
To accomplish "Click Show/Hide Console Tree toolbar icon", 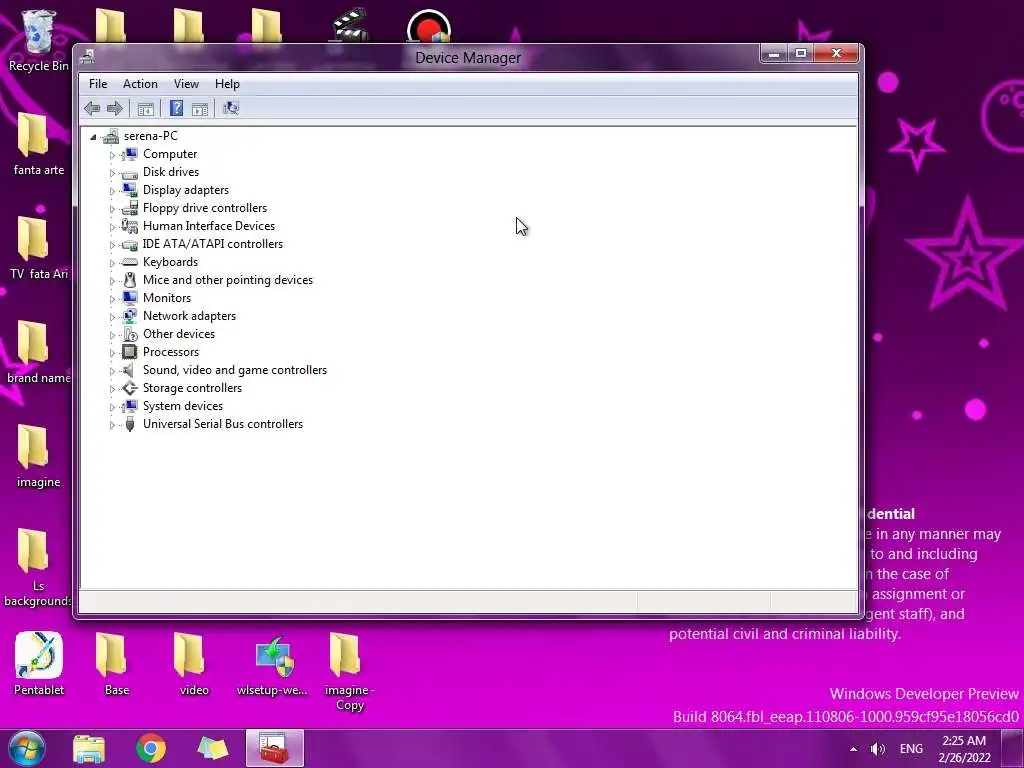I will (146, 108).
